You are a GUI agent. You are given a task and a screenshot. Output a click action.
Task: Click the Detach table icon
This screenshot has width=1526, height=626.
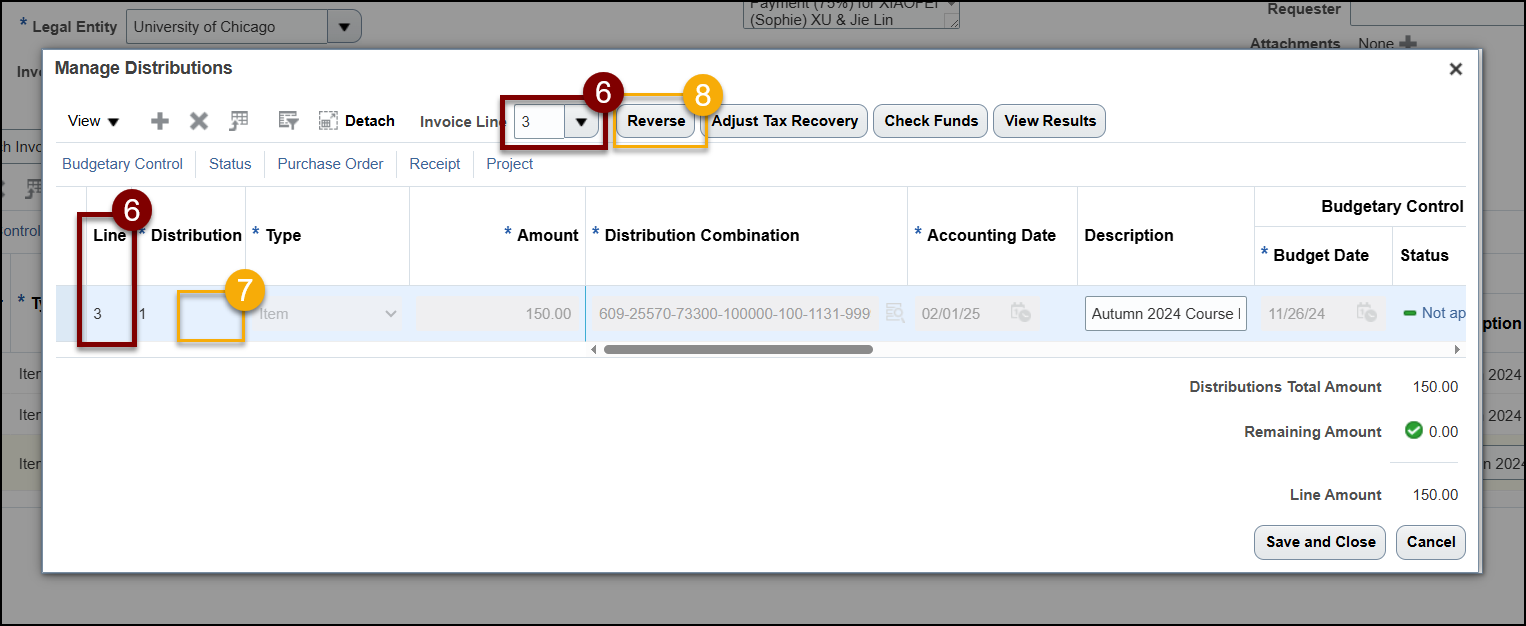coord(357,121)
